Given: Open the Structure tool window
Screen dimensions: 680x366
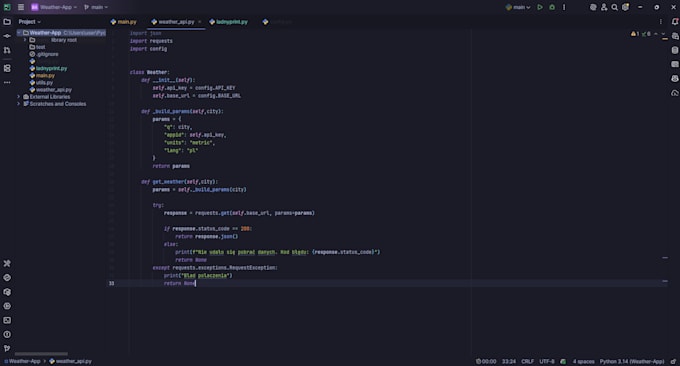Looking at the screenshot, I should click(7, 68).
